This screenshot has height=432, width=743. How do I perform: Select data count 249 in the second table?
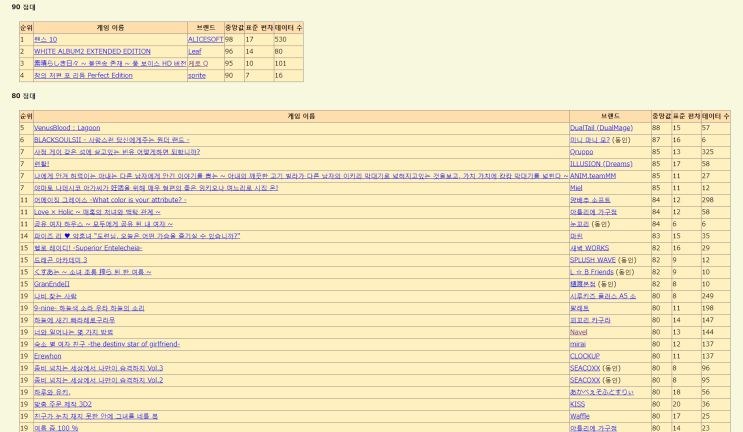tap(708, 296)
